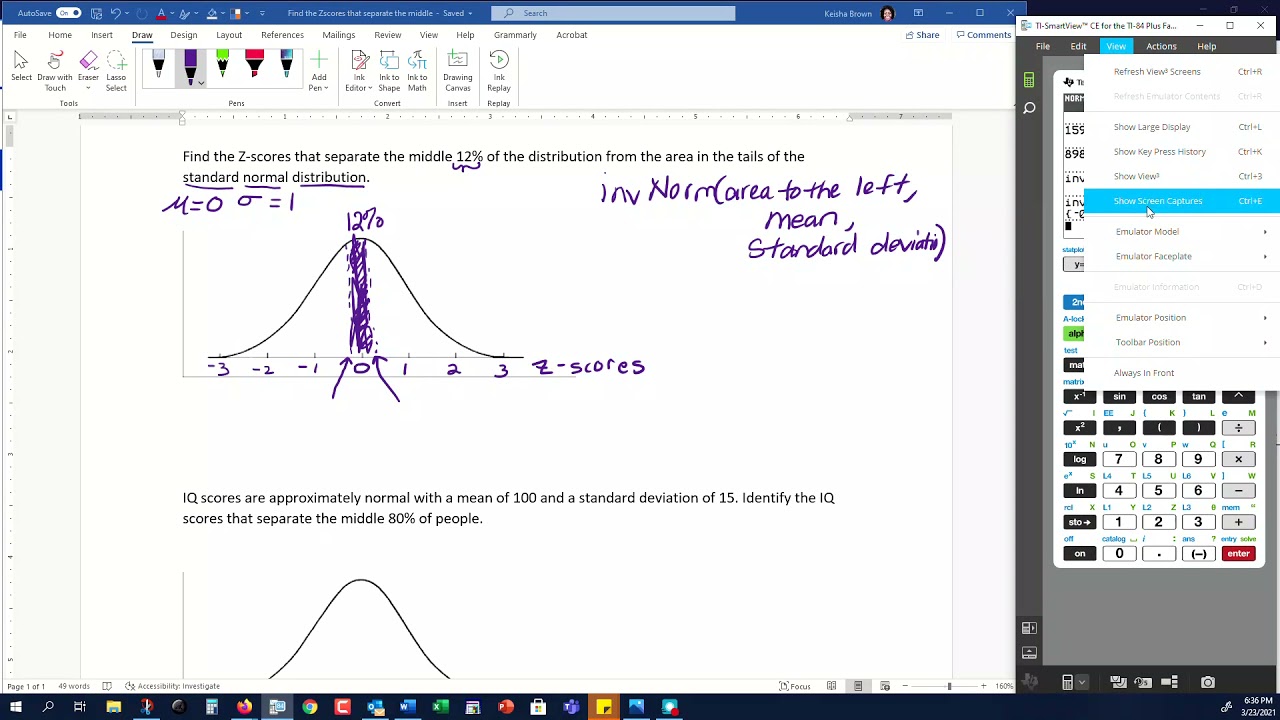
Task: Click the camera screen capture icon
Action: (1208, 682)
